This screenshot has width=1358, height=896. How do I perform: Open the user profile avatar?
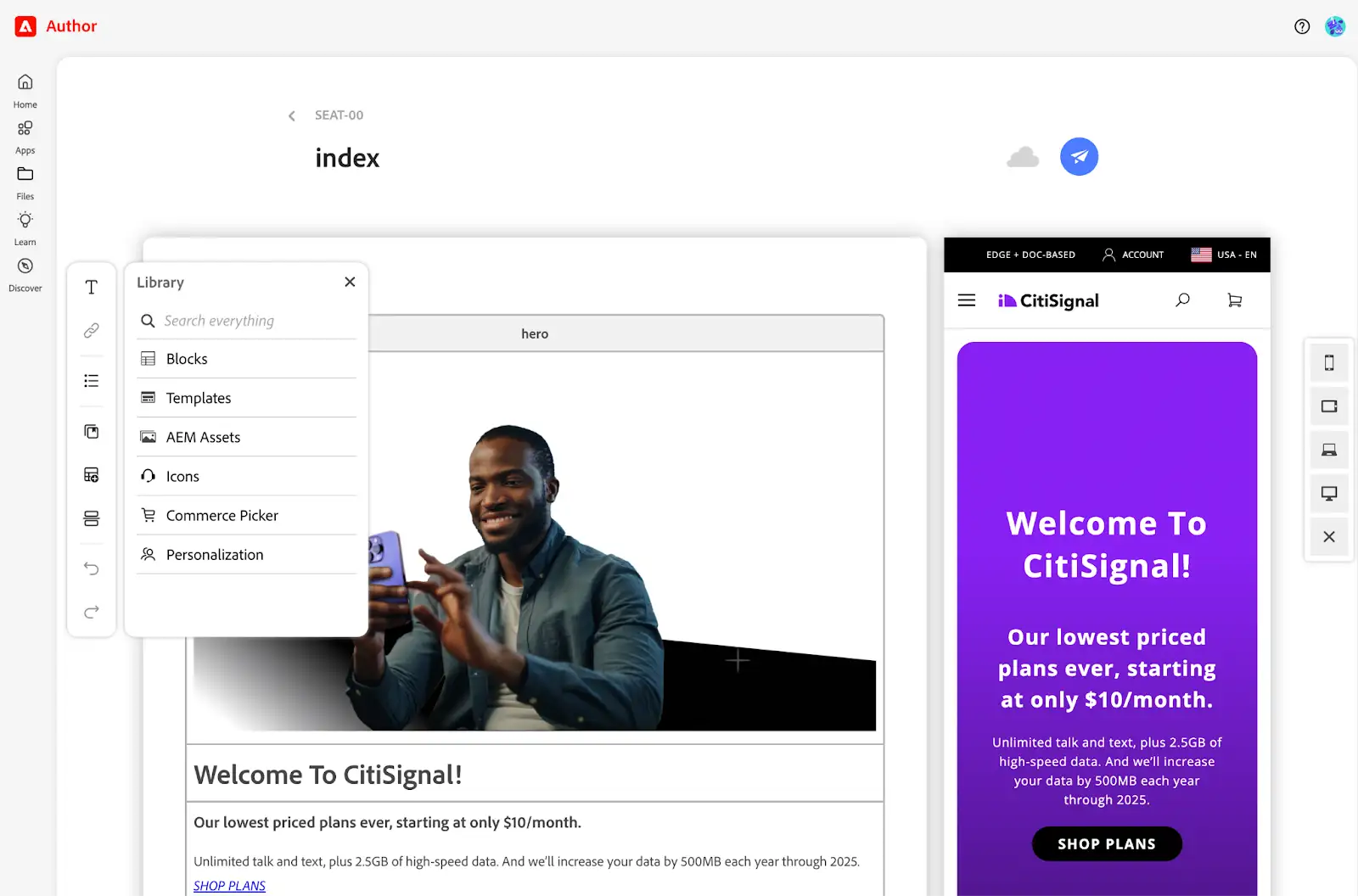coord(1335,26)
